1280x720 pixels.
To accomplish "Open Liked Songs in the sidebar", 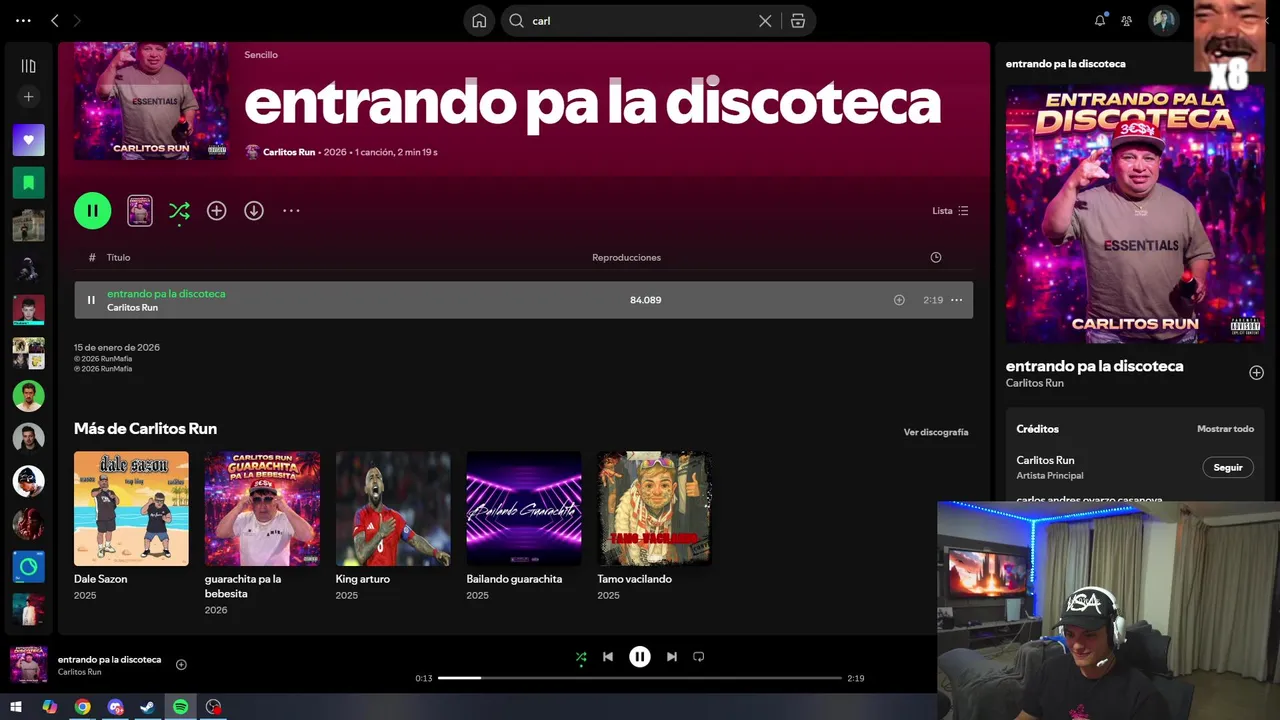I will pyautogui.click(x=28, y=140).
